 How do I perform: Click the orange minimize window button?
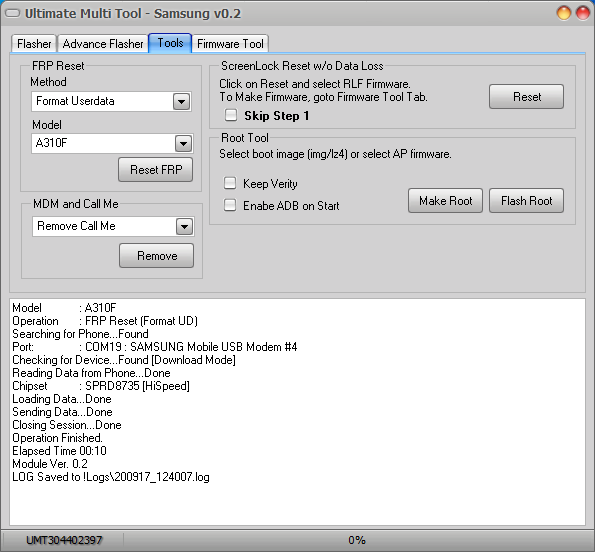point(564,13)
